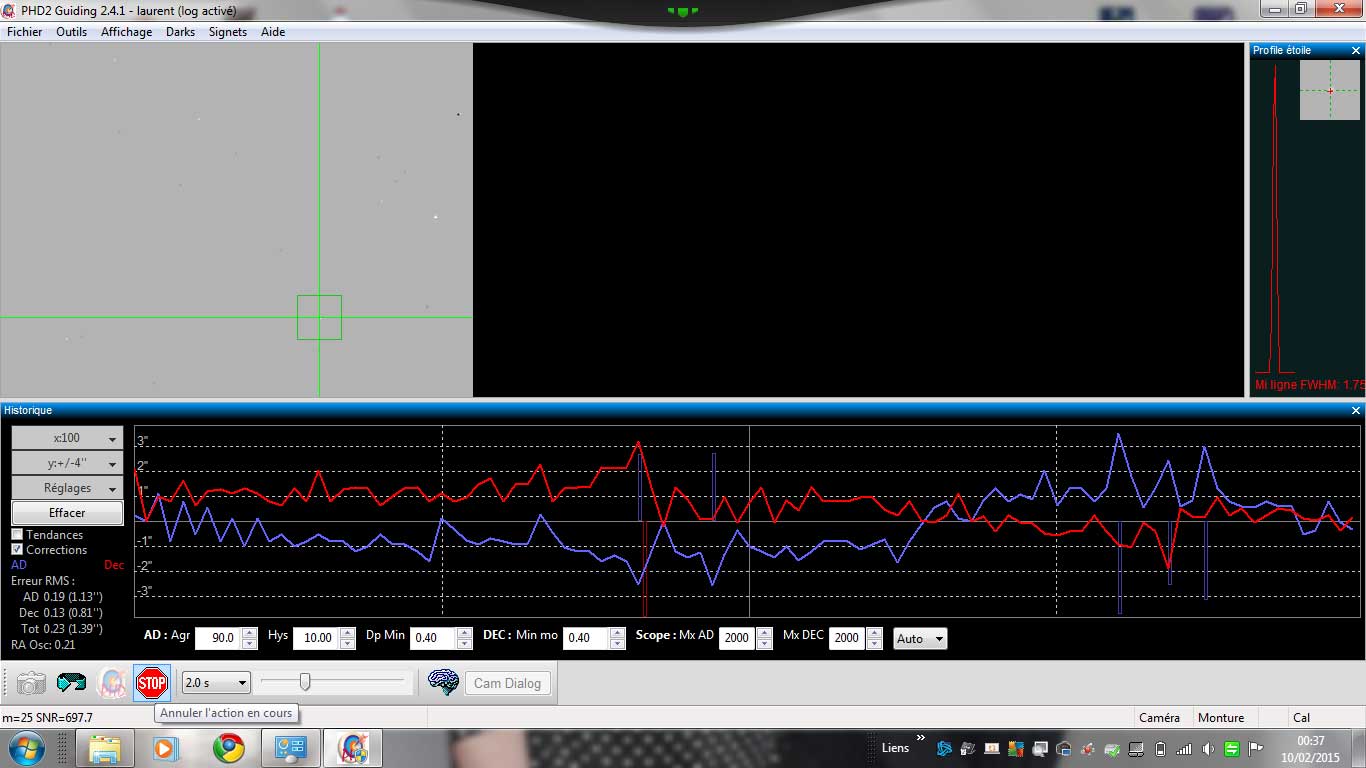Increase DEC Min mo with up arrow

click(617, 633)
